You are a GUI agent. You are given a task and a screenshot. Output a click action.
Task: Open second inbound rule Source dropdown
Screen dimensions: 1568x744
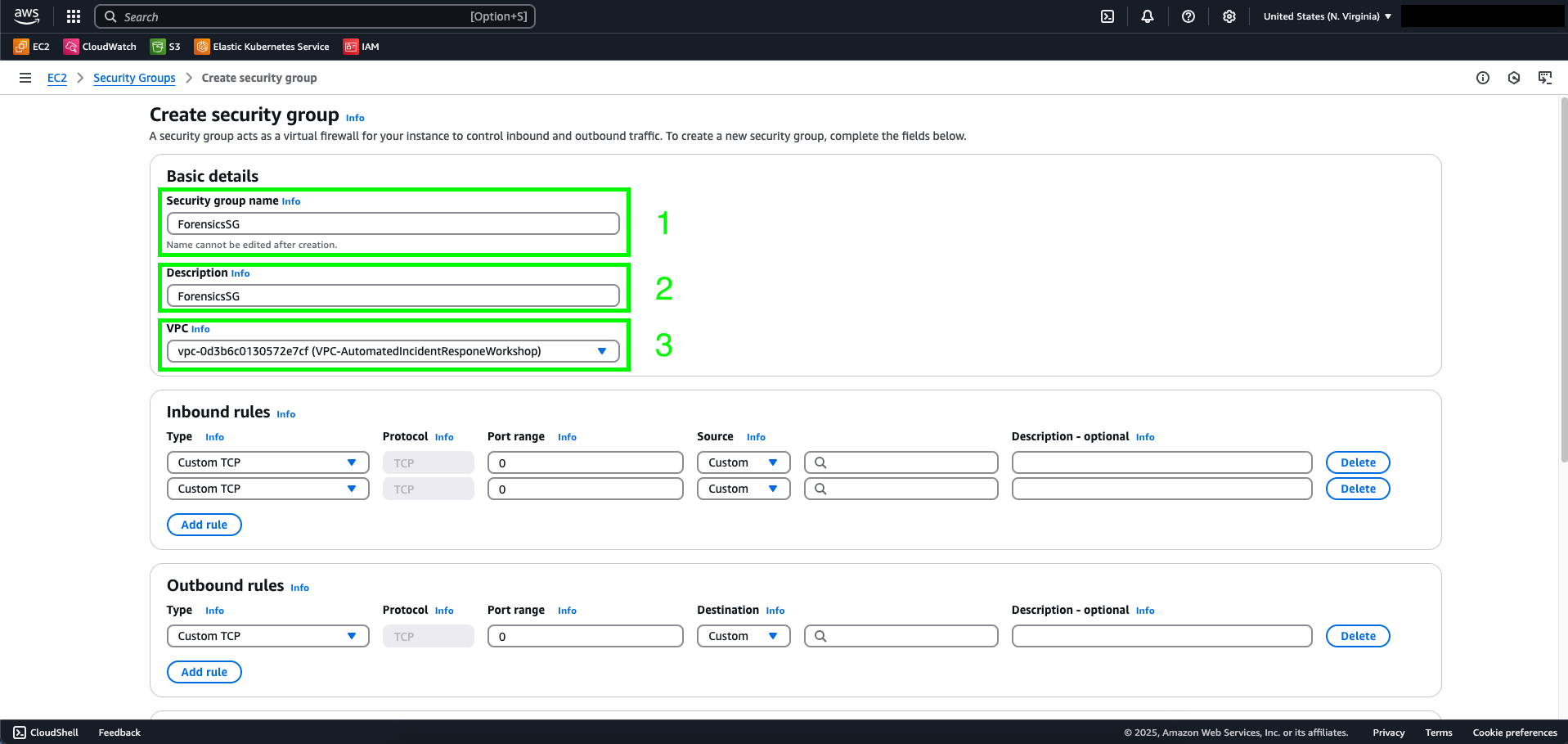pos(744,489)
